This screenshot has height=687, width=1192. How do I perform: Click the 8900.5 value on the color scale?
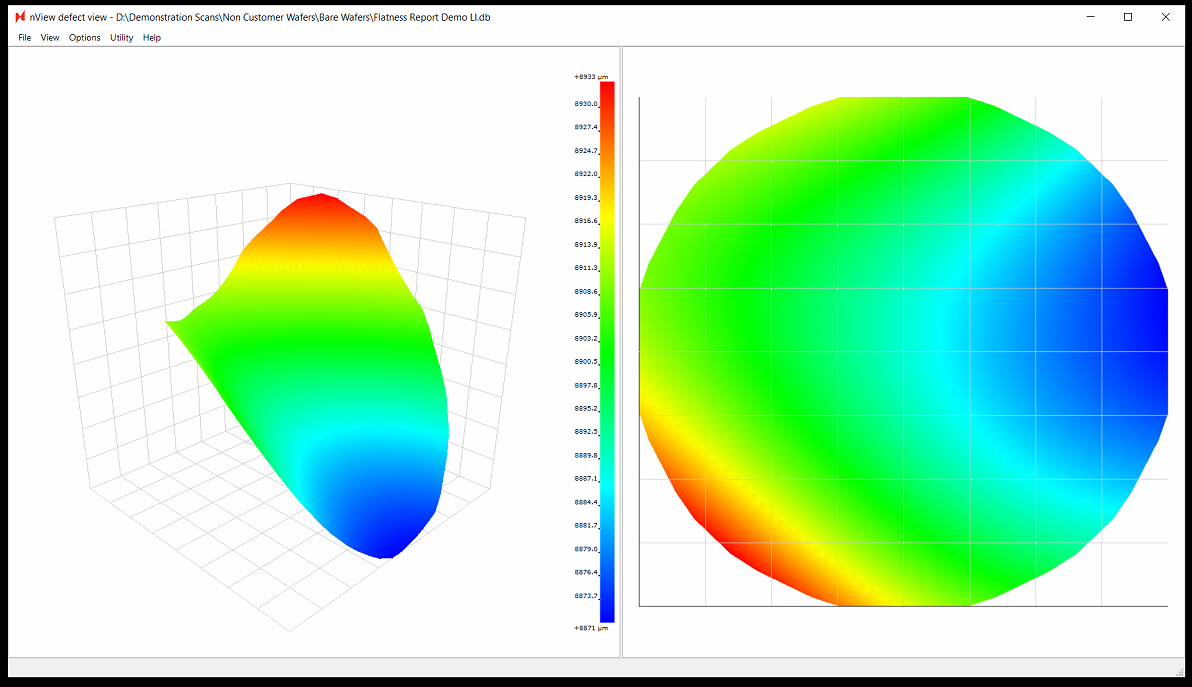[x=586, y=362]
